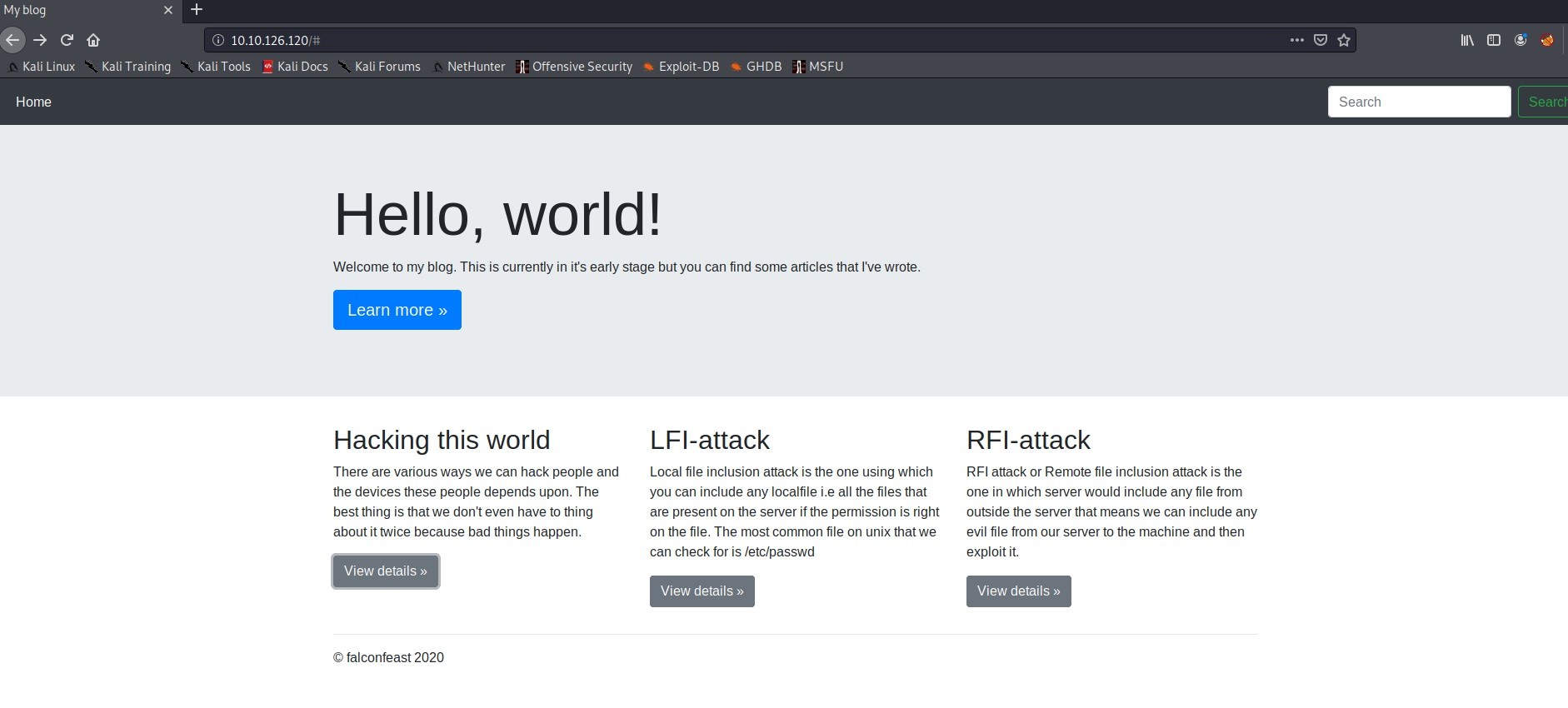Open a new tab with plus button
Screen dimensions: 1568x708
point(197,10)
